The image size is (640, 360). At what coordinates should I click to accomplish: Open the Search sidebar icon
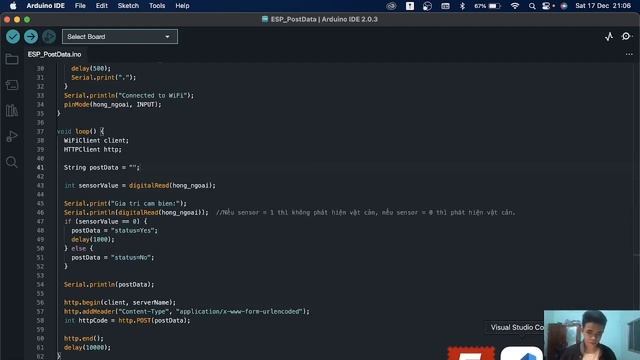point(12,162)
